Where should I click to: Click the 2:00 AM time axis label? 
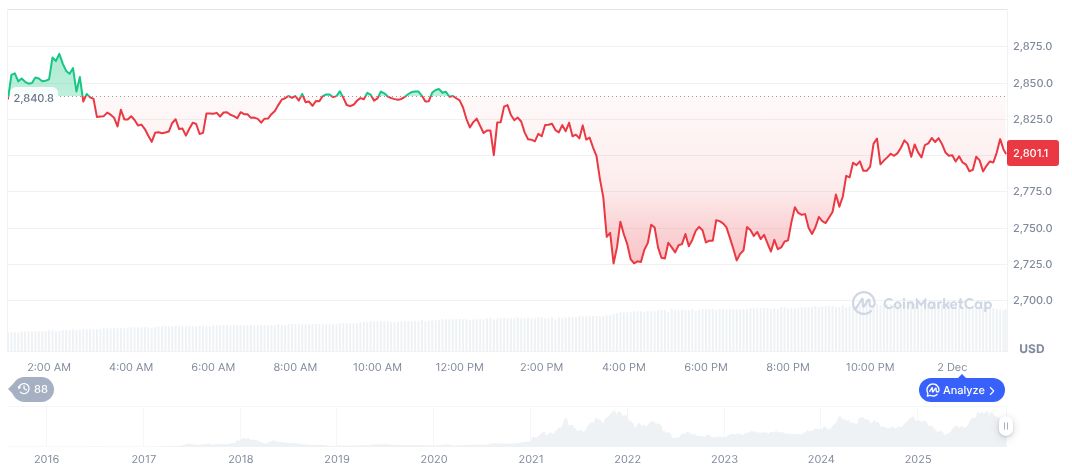click(48, 367)
